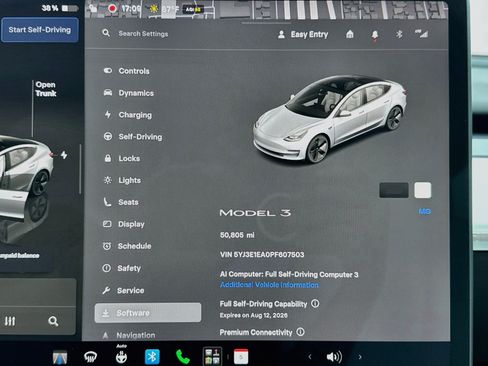The width and height of the screenshot is (488, 366).
Task: Open the Navigation settings
Action: pos(128,335)
